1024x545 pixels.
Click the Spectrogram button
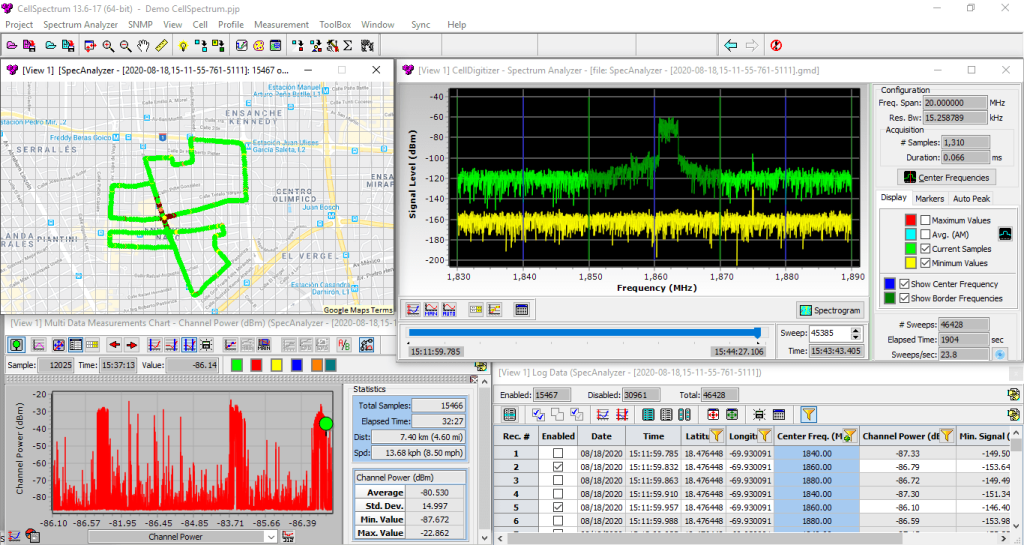pos(832,309)
